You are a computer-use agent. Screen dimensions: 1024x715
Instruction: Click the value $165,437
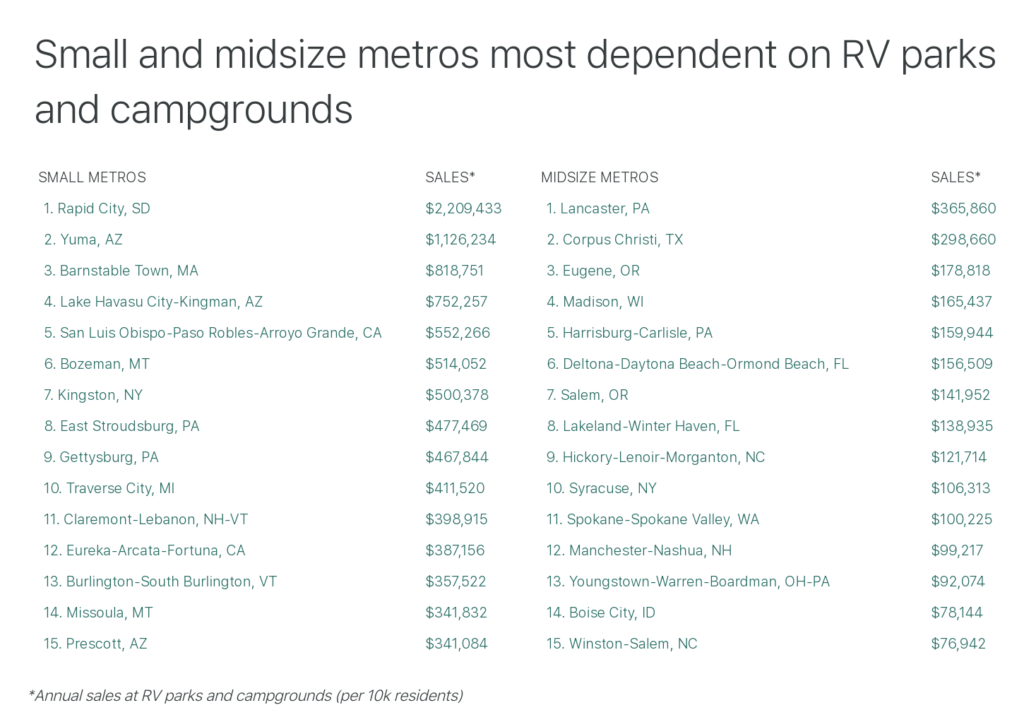pyautogui.click(x=961, y=302)
